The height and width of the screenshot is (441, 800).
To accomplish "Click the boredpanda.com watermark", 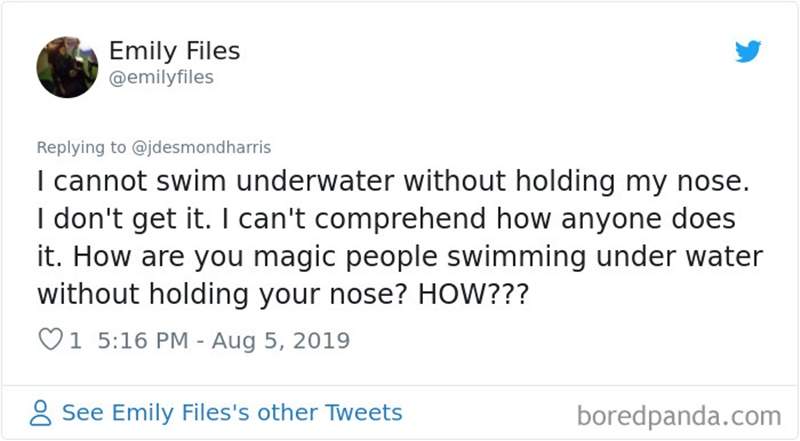I will 679,415.
